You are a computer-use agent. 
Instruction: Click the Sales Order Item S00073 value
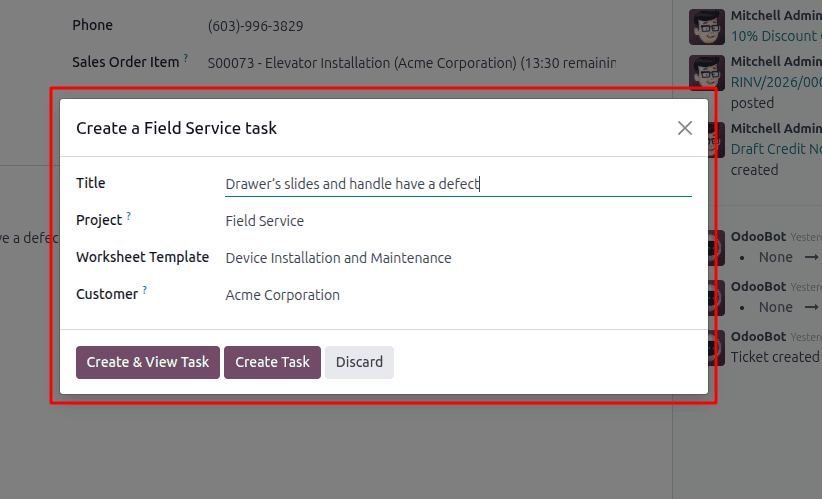[412, 63]
